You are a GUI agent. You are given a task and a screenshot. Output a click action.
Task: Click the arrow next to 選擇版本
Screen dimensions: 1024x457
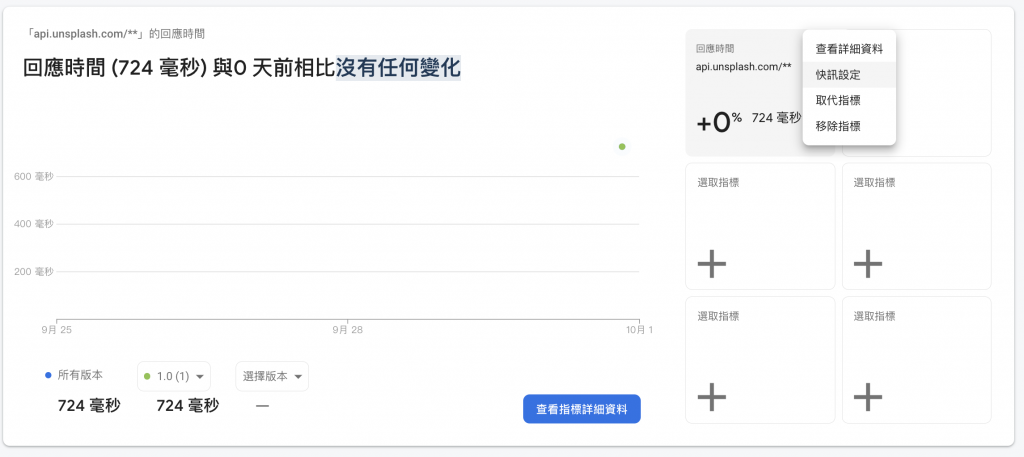(x=298, y=377)
